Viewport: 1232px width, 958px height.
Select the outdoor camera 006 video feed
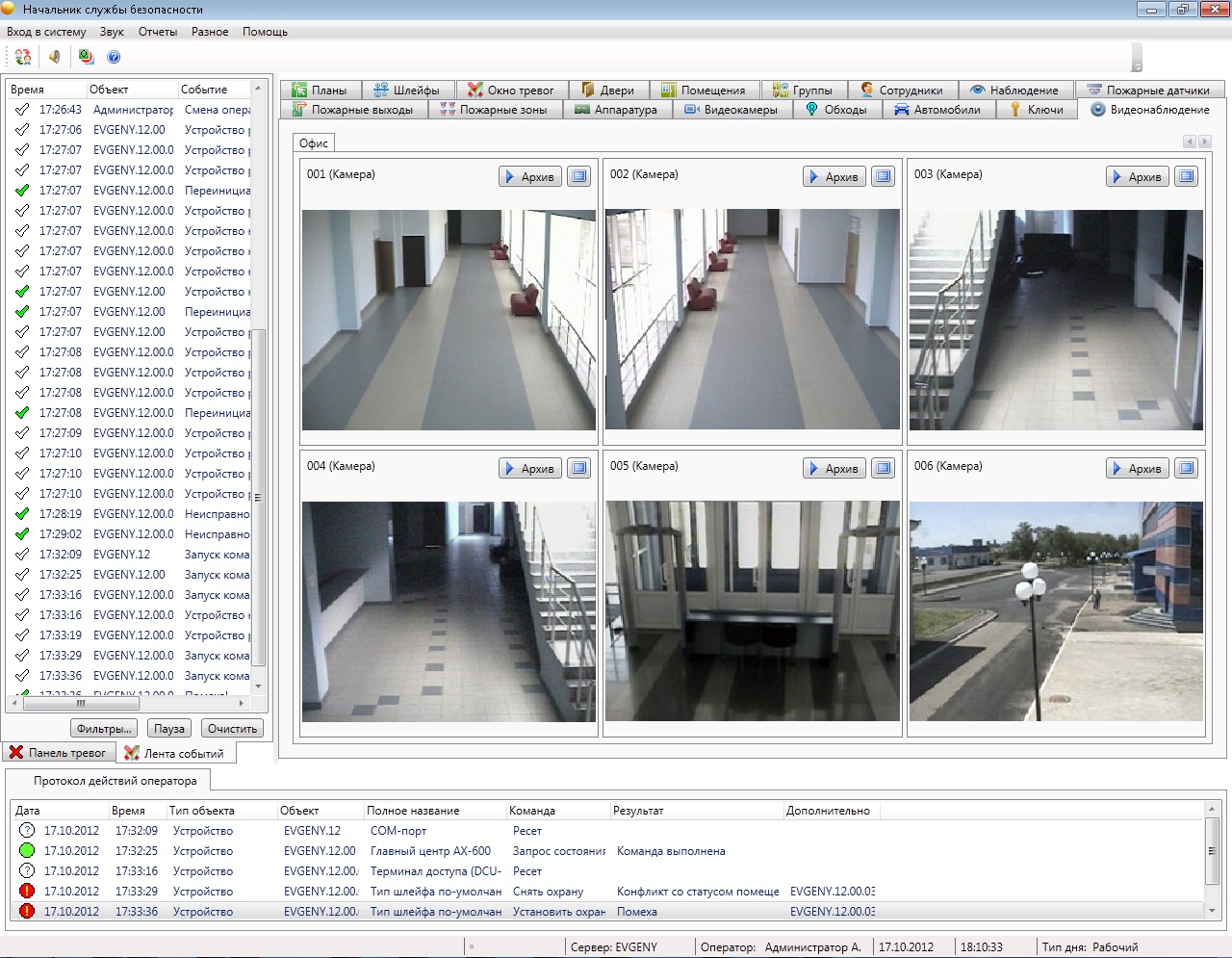(1056, 610)
